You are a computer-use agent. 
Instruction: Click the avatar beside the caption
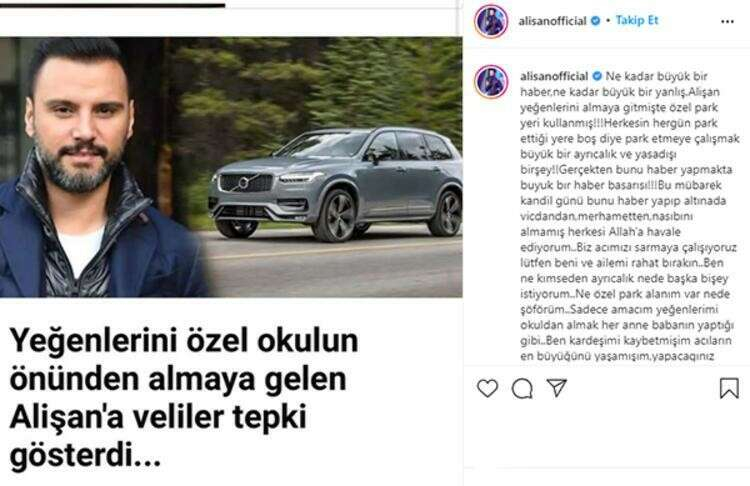[491, 82]
